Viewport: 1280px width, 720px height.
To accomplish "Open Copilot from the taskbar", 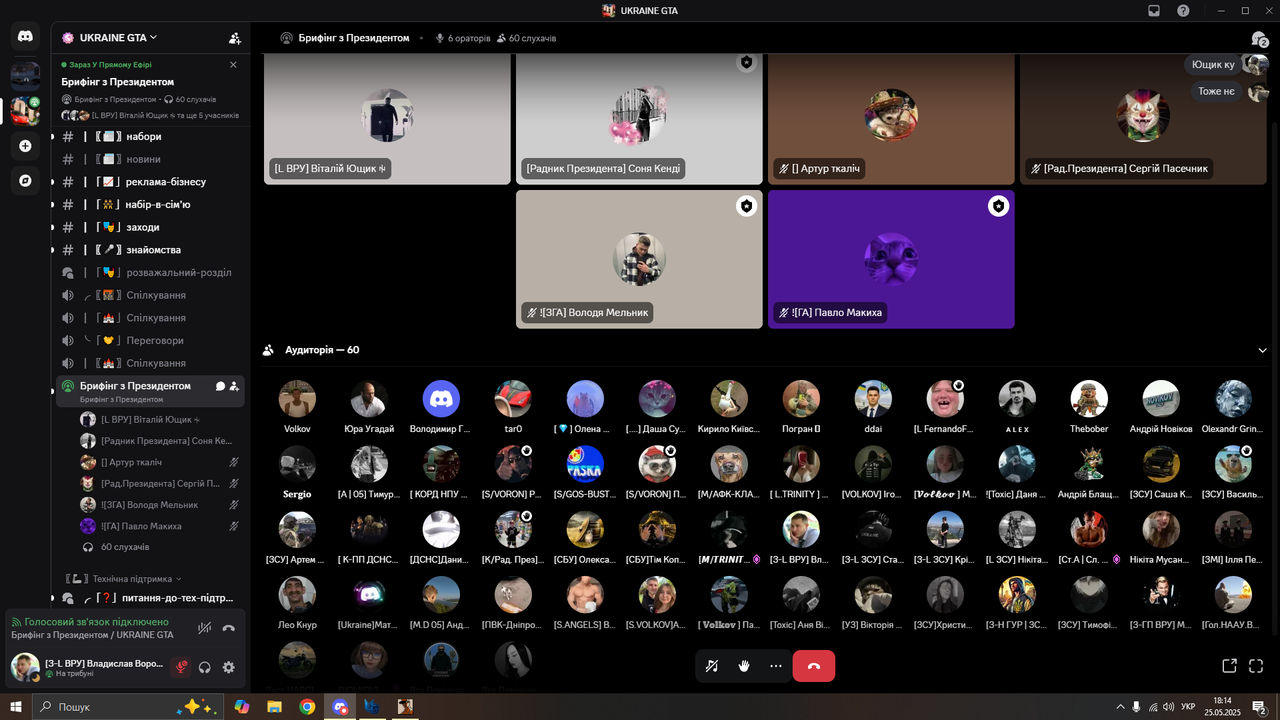I will click(x=241, y=707).
